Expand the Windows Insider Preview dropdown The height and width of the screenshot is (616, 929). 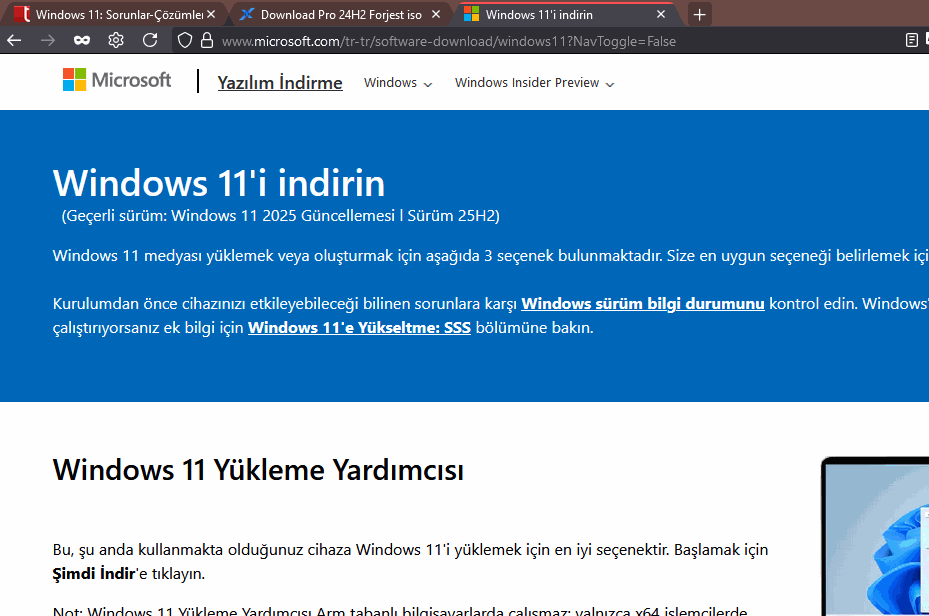pos(535,83)
